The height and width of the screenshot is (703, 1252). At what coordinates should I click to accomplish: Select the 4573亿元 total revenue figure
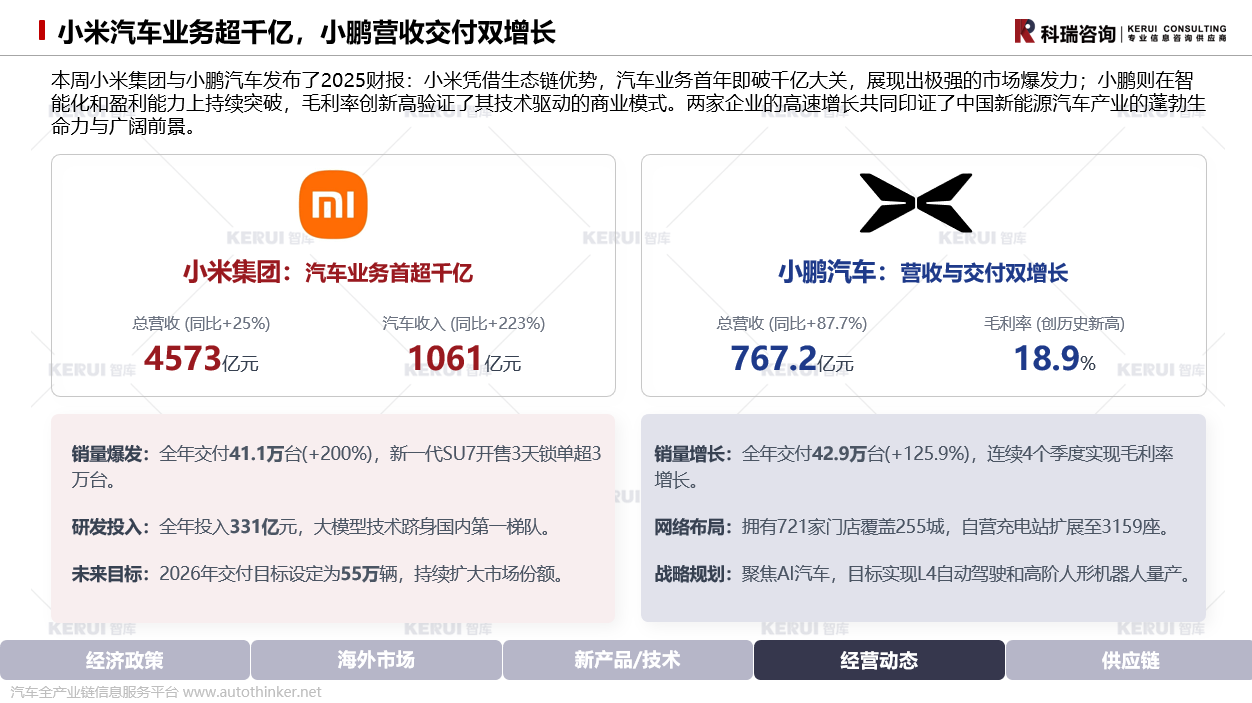tap(201, 358)
